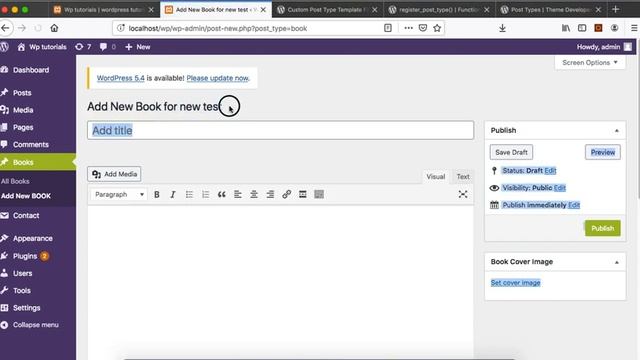
Task: Apply italic formatting in editor toolbar
Action: [x=173, y=195]
